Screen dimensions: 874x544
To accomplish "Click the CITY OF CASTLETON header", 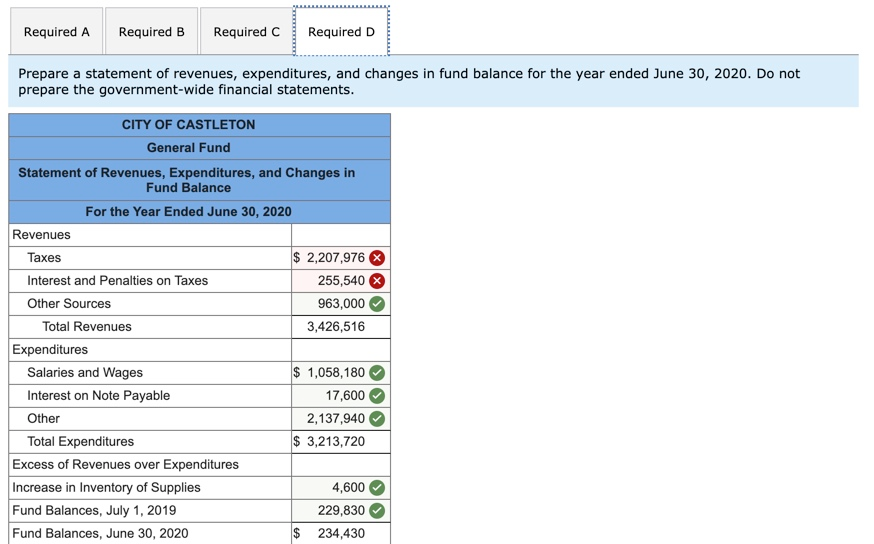I will pyautogui.click(x=200, y=125).
